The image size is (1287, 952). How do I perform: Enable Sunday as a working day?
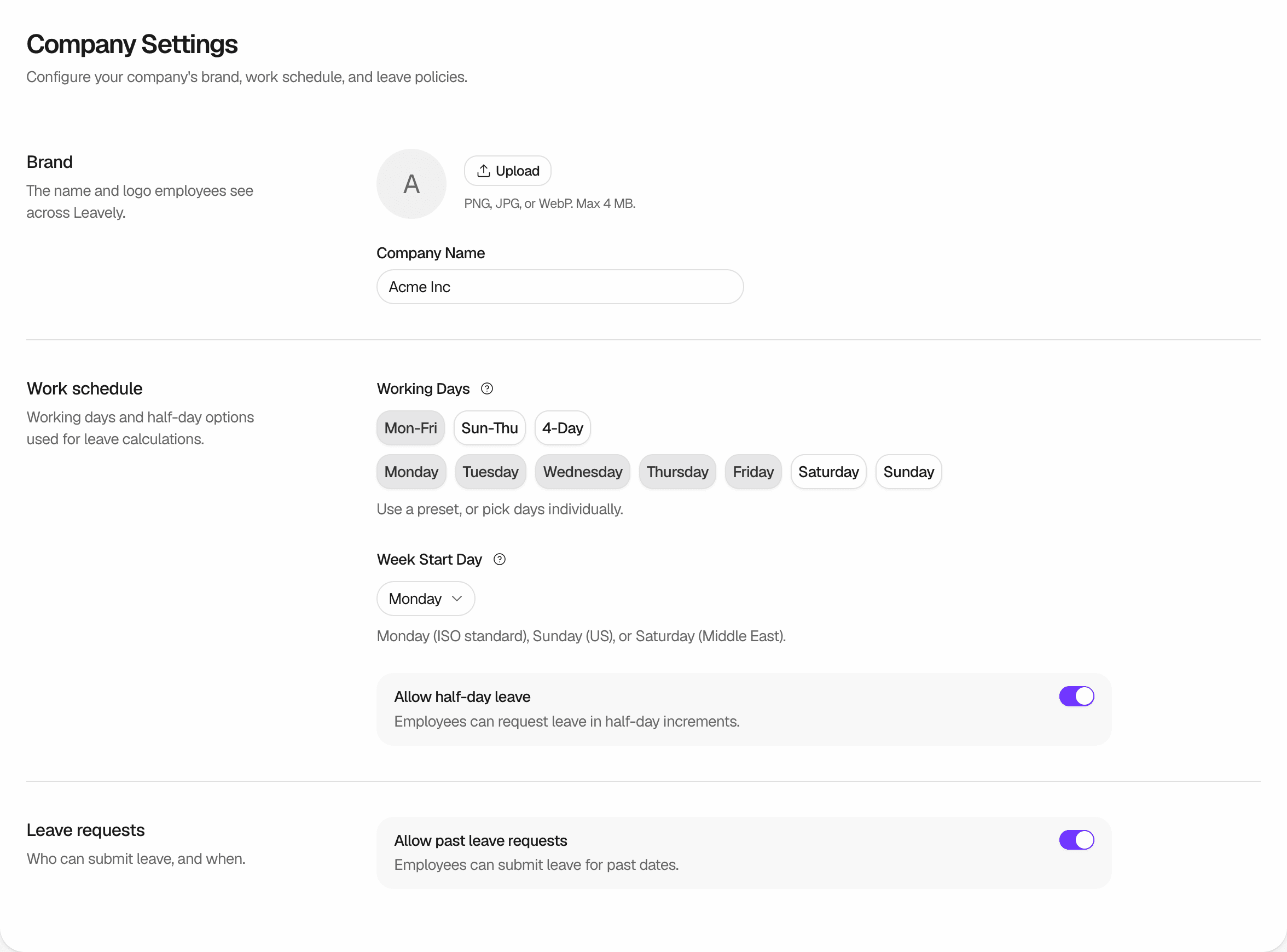(x=908, y=472)
